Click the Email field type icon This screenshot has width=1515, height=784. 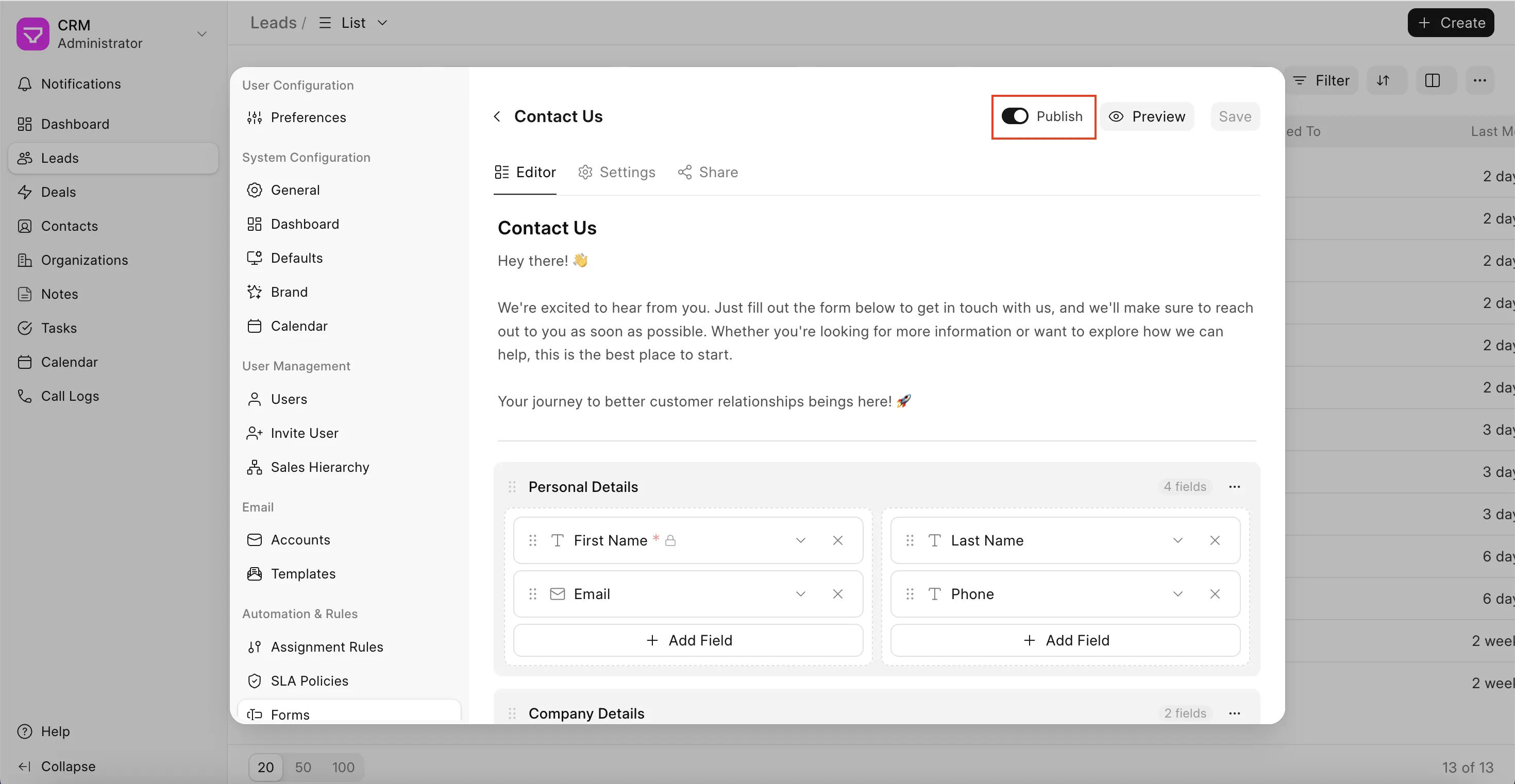pos(558,593)
